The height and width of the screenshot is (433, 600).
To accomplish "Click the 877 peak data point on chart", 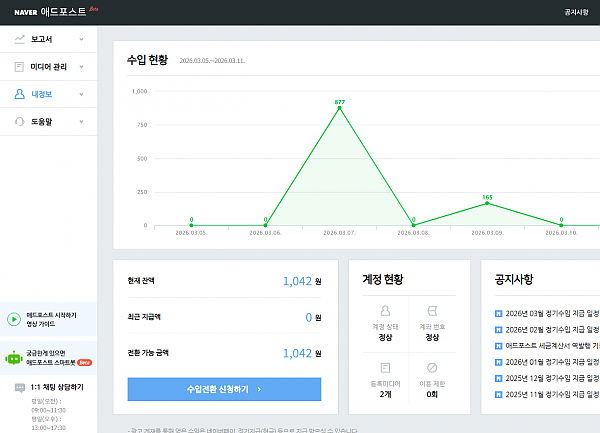I will tap(339, 108).
